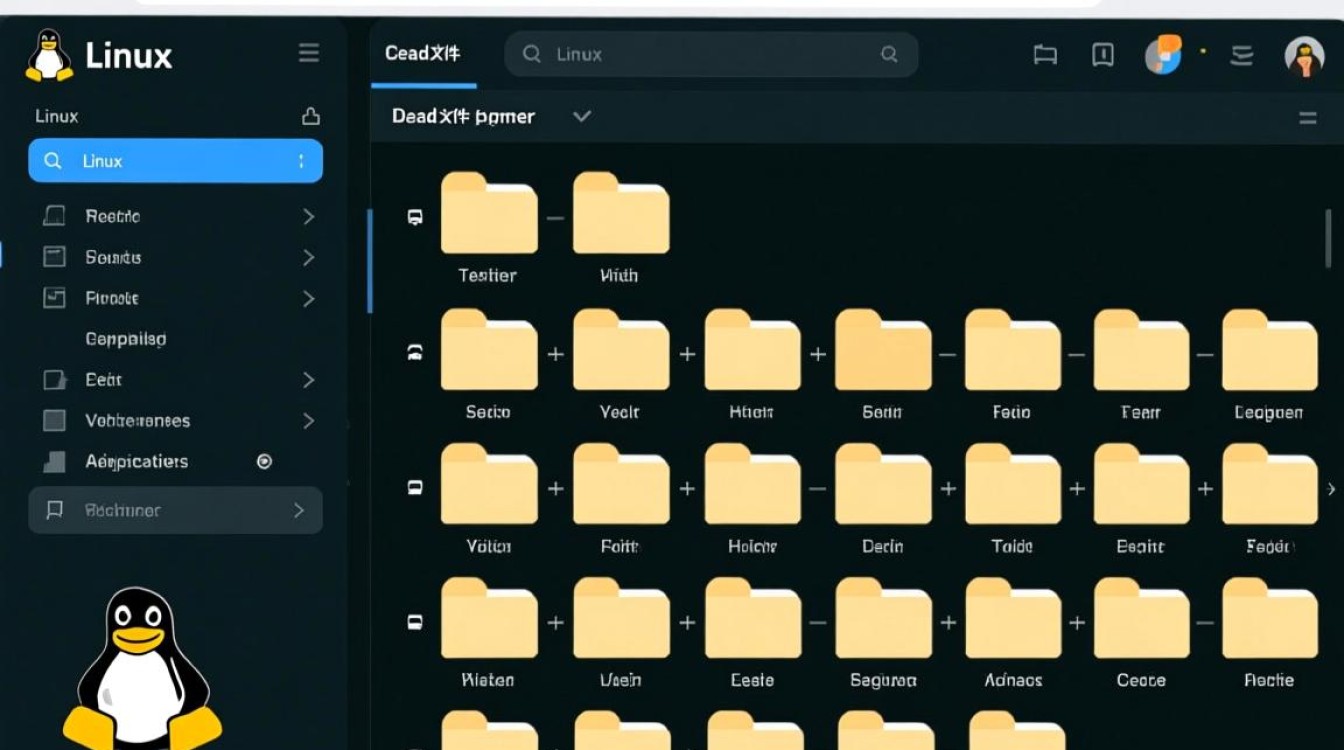
Task: Click the colorful round app icon in toolbar
Action: (1163, 54)
